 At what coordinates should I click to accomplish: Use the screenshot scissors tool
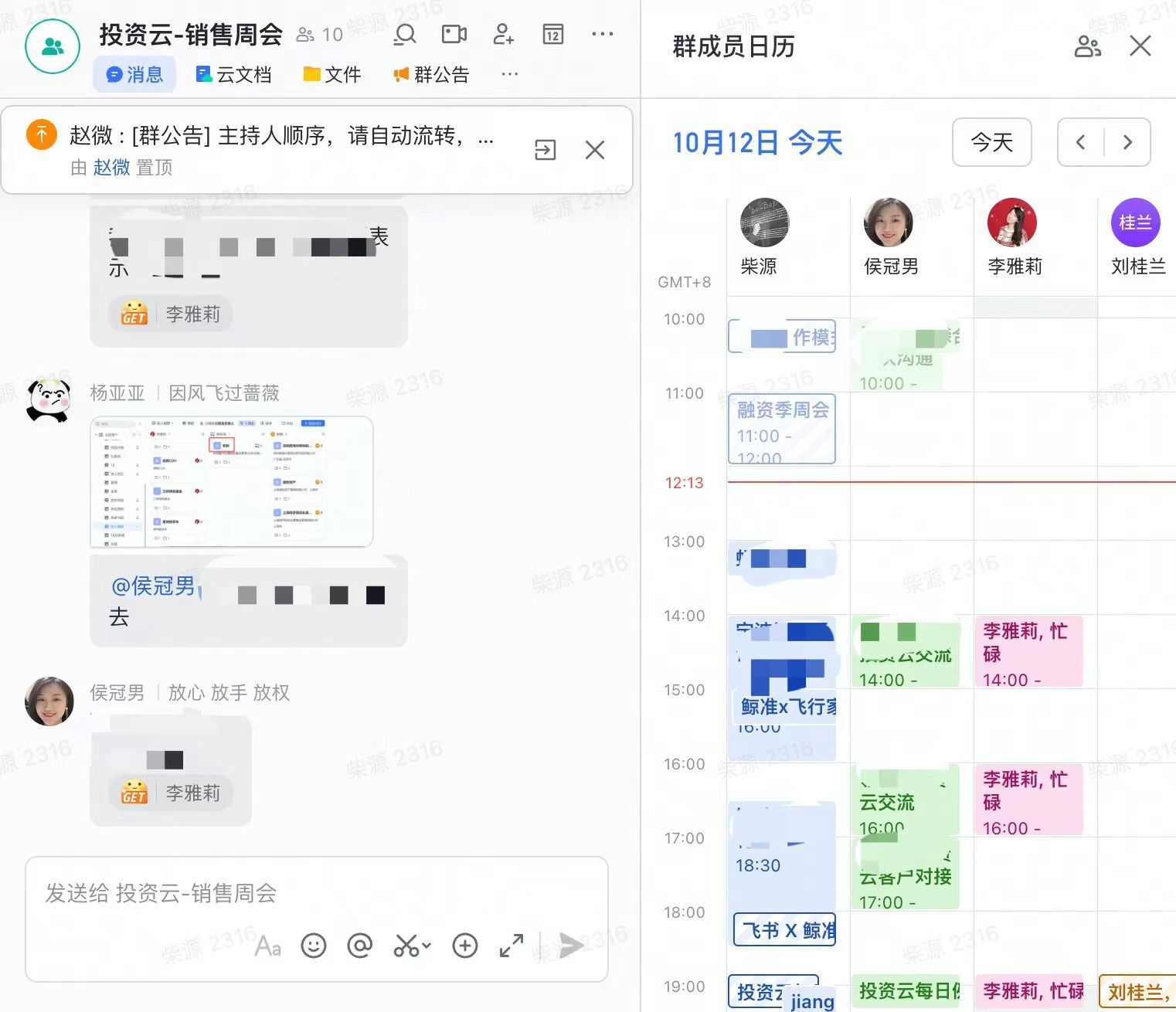[x=407, y=946]
